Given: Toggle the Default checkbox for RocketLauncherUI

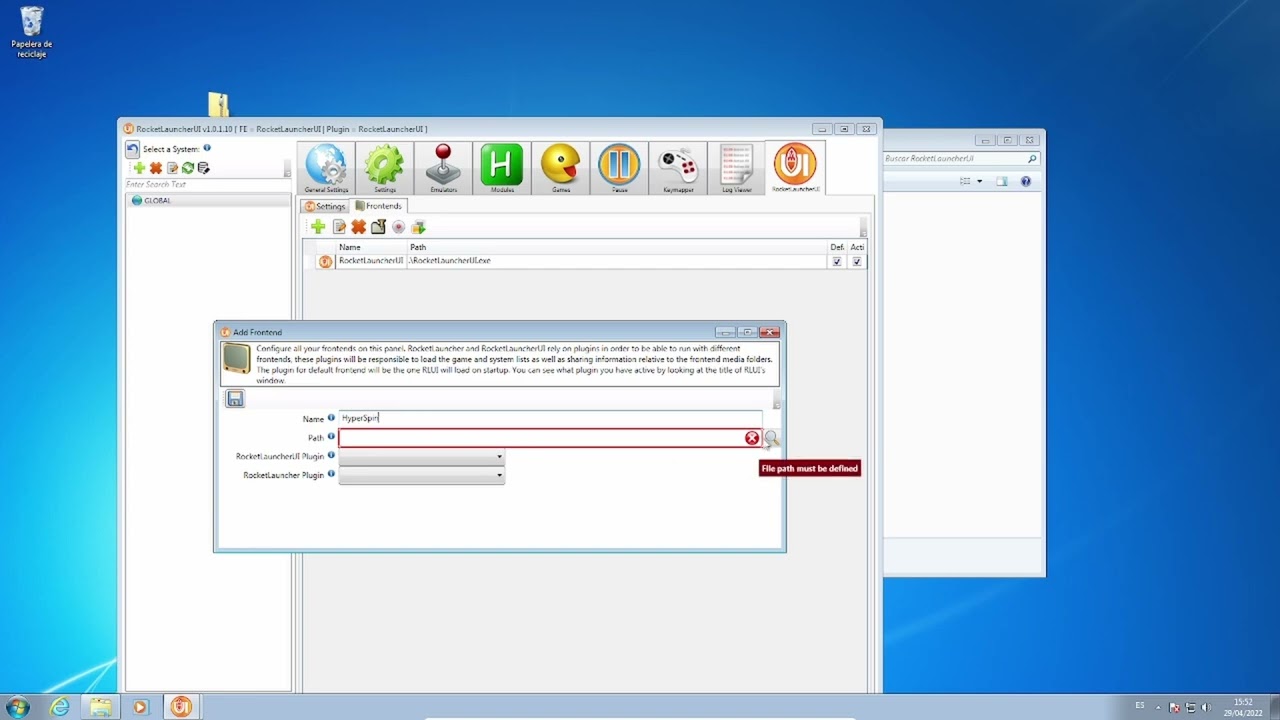Looking at the screenshot, I should click(837, 261).
